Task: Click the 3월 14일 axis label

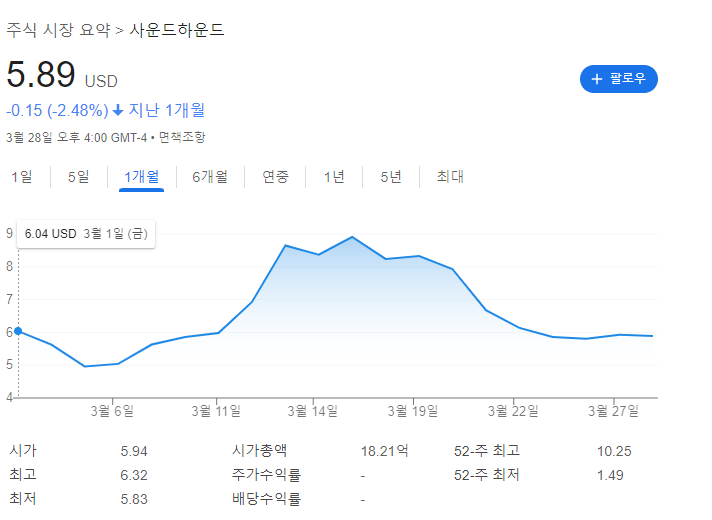Action: [312, 411]
